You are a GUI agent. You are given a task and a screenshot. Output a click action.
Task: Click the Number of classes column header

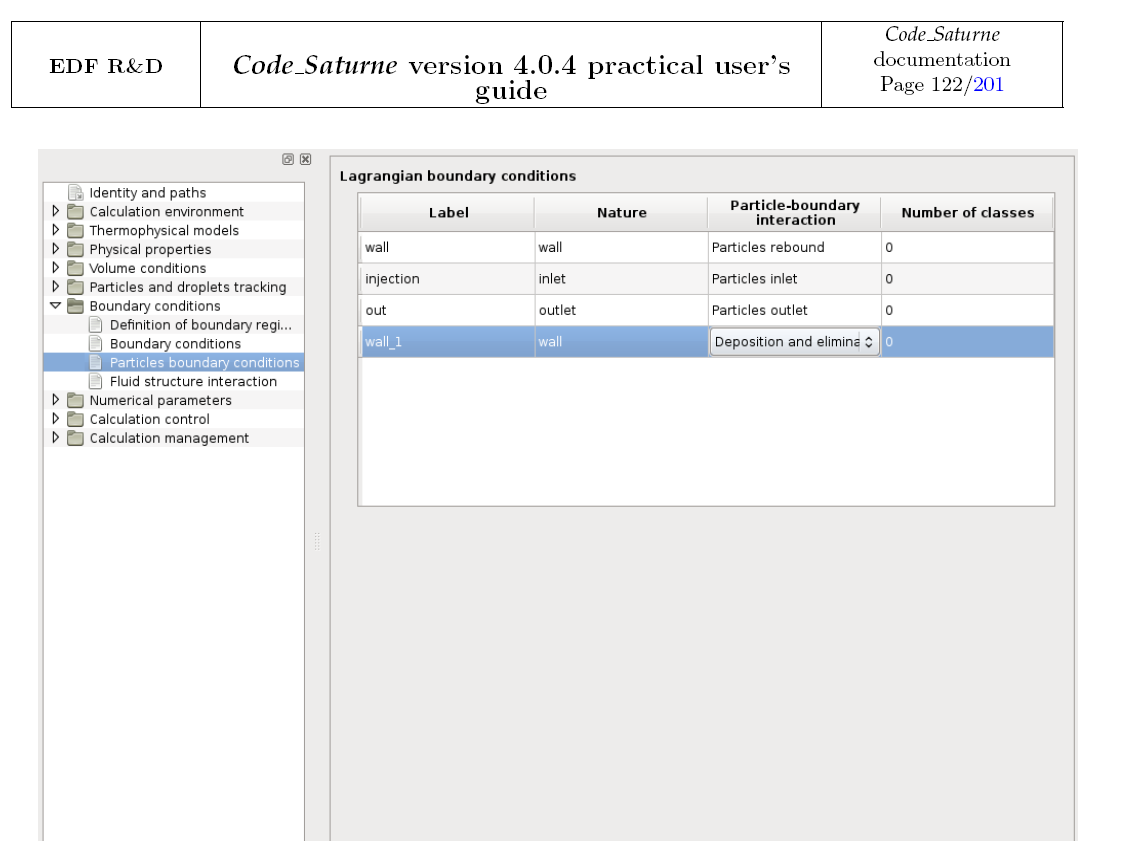966,213
